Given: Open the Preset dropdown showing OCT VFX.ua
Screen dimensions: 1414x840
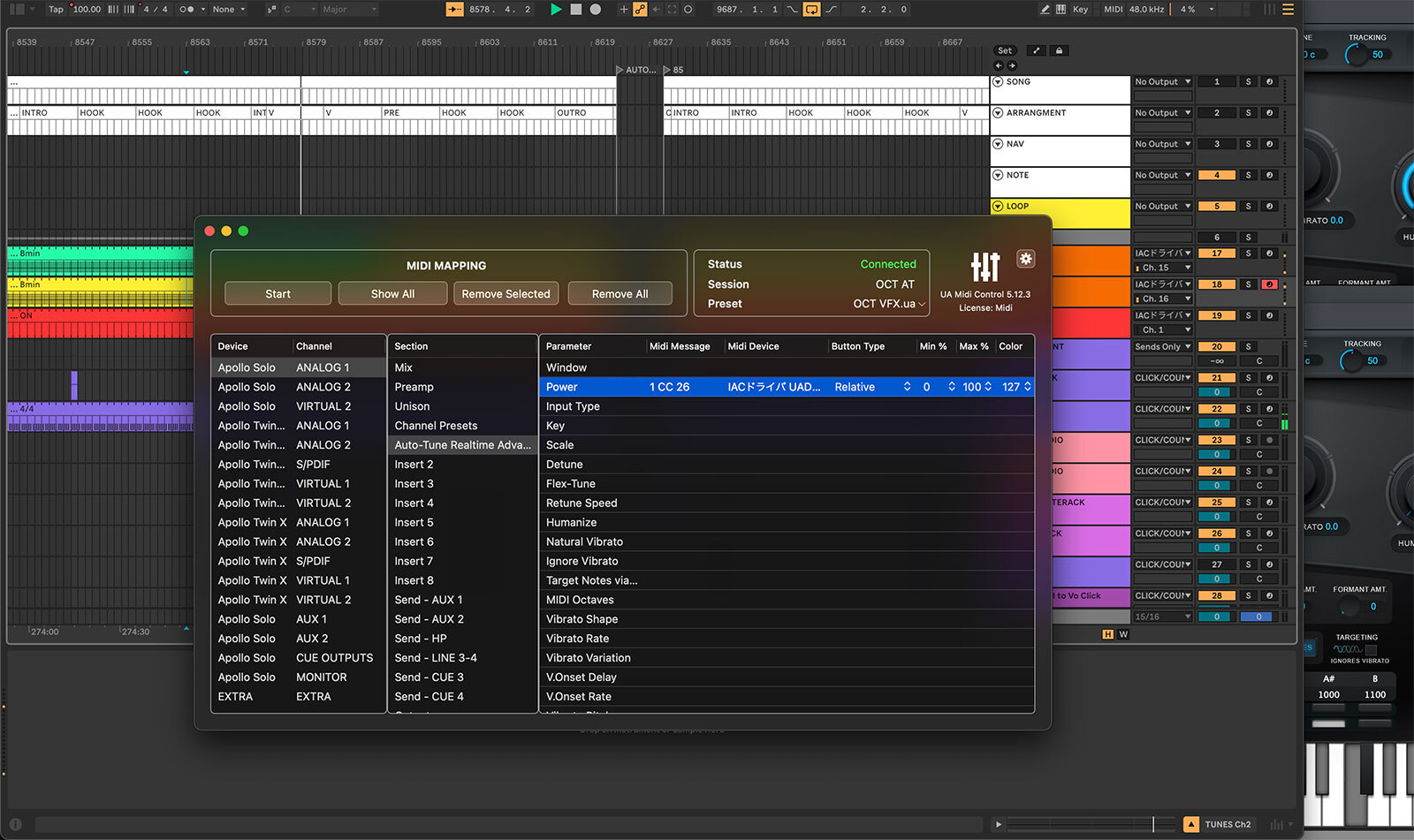Looking at the screenshot, I should pyautogui.click(x=886, y=303).
